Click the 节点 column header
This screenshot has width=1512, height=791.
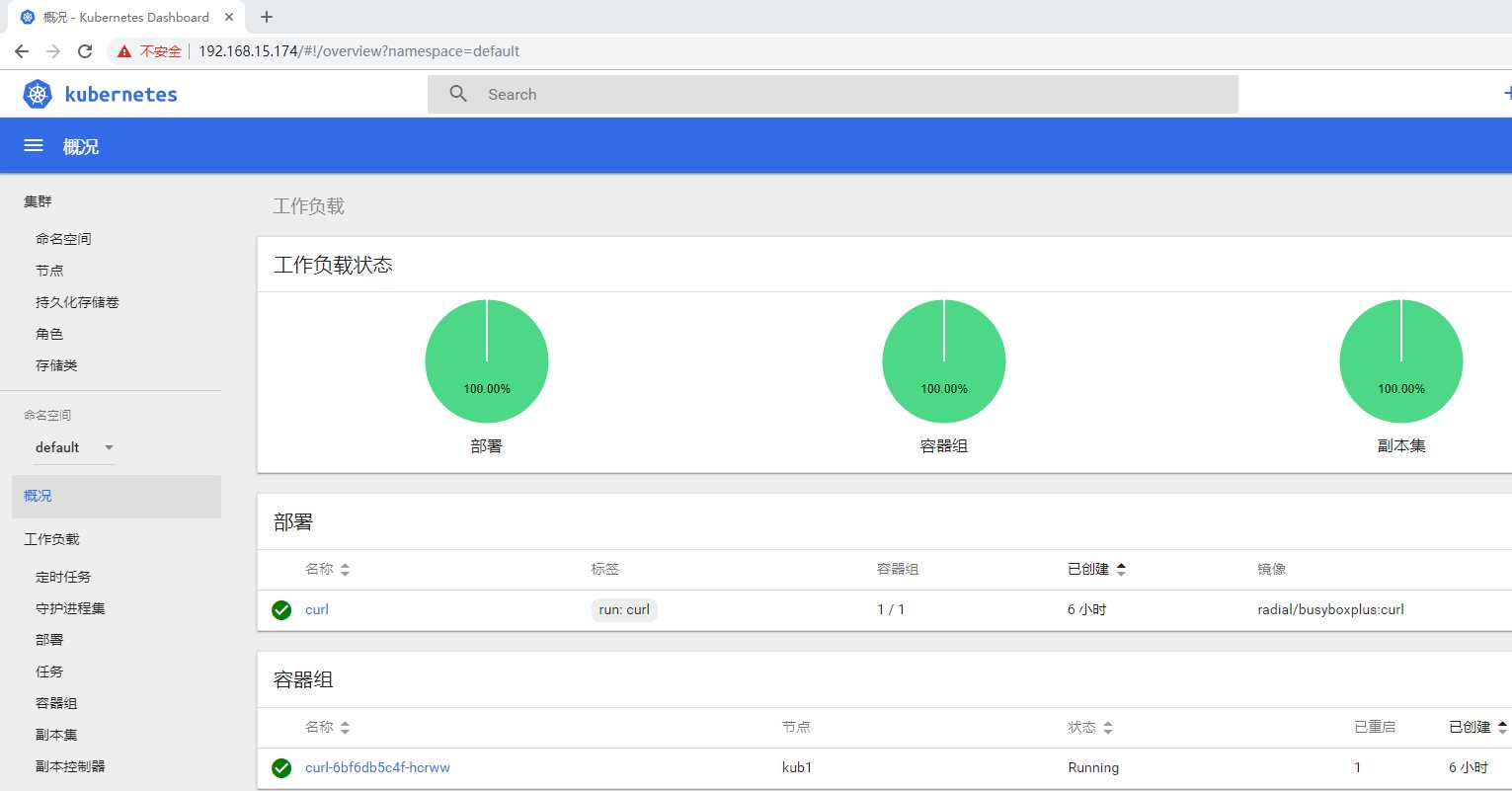point(796,728)
